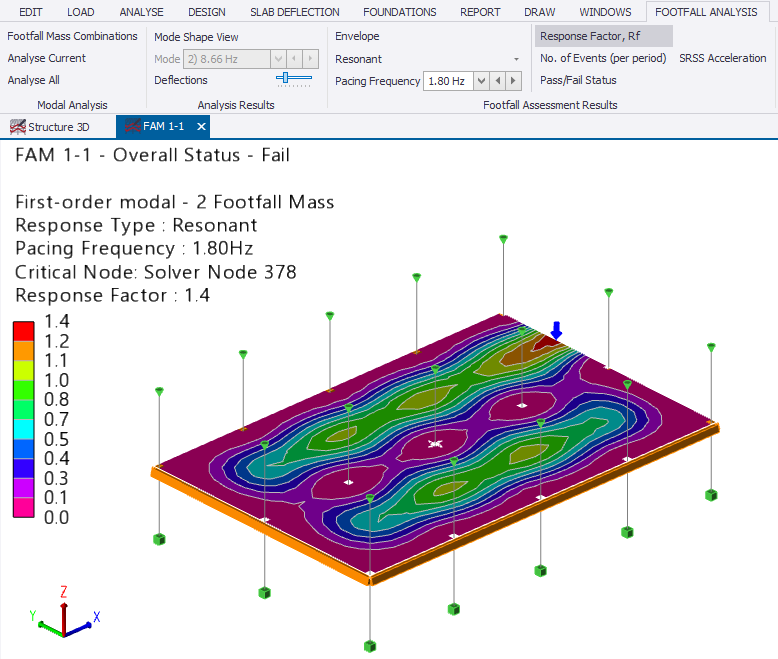778x659 pixels.
Task: Click the Pacing Frequency value field
Action: 447,81
